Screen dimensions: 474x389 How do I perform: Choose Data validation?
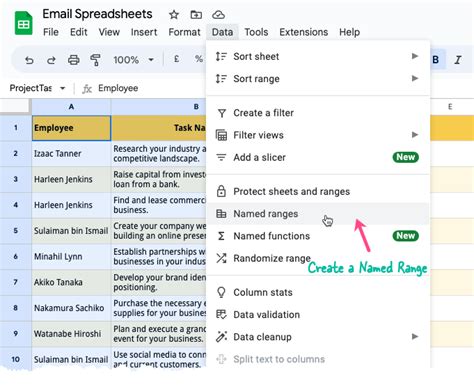pyautogui.click(x=318, y=315)
